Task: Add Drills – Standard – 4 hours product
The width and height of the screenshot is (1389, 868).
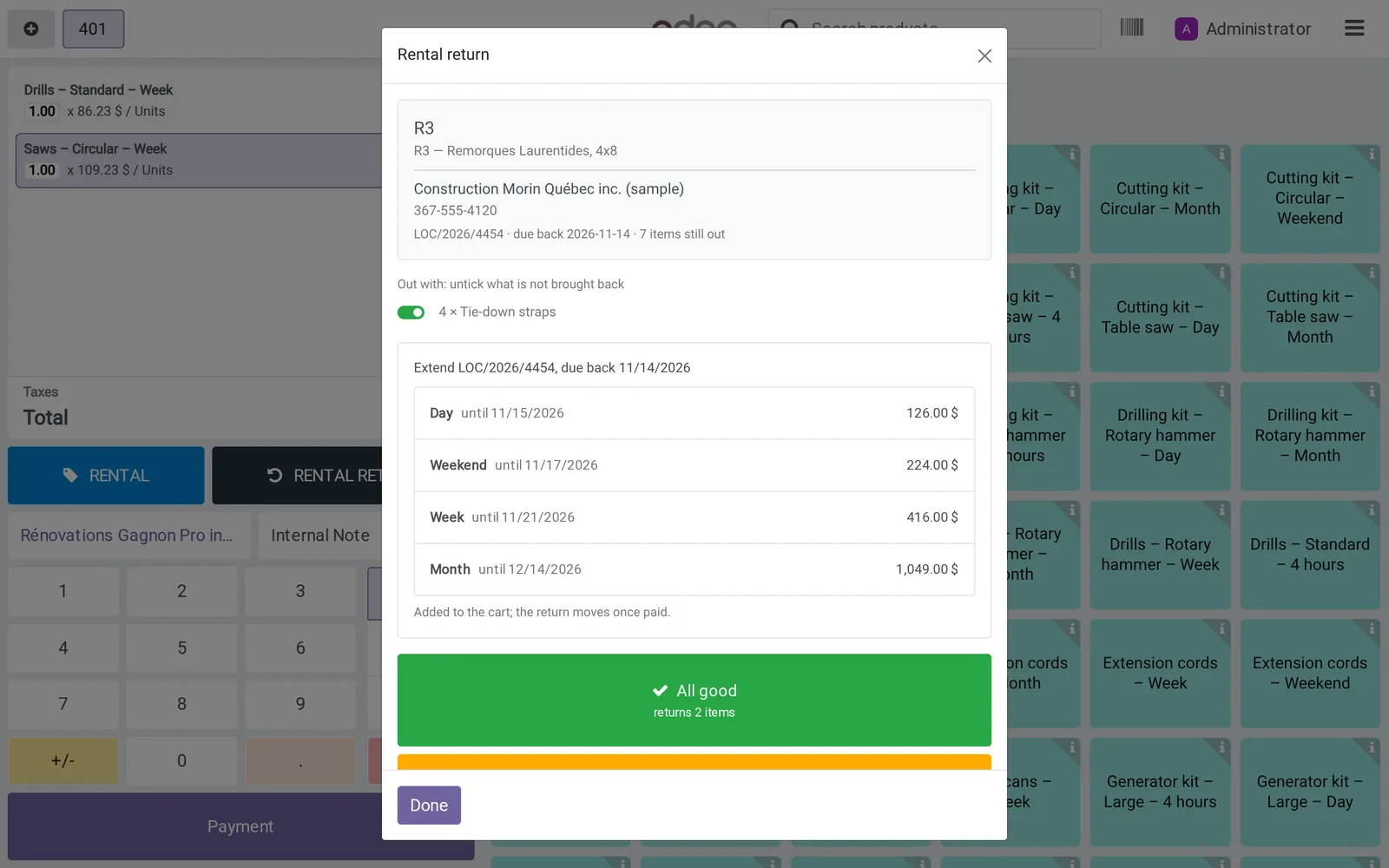Action: [1309, 555]
